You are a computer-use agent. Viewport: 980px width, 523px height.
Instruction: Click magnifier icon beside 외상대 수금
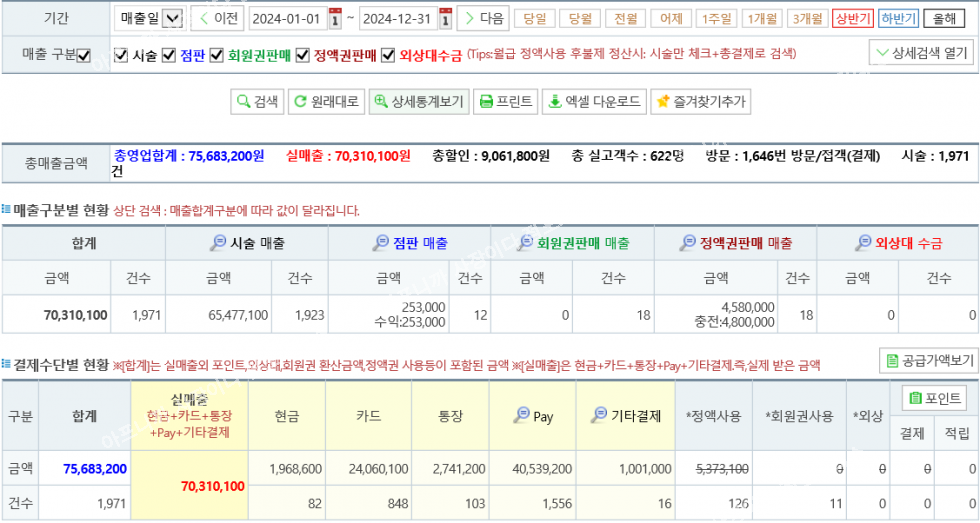click(x=863, y=243)
